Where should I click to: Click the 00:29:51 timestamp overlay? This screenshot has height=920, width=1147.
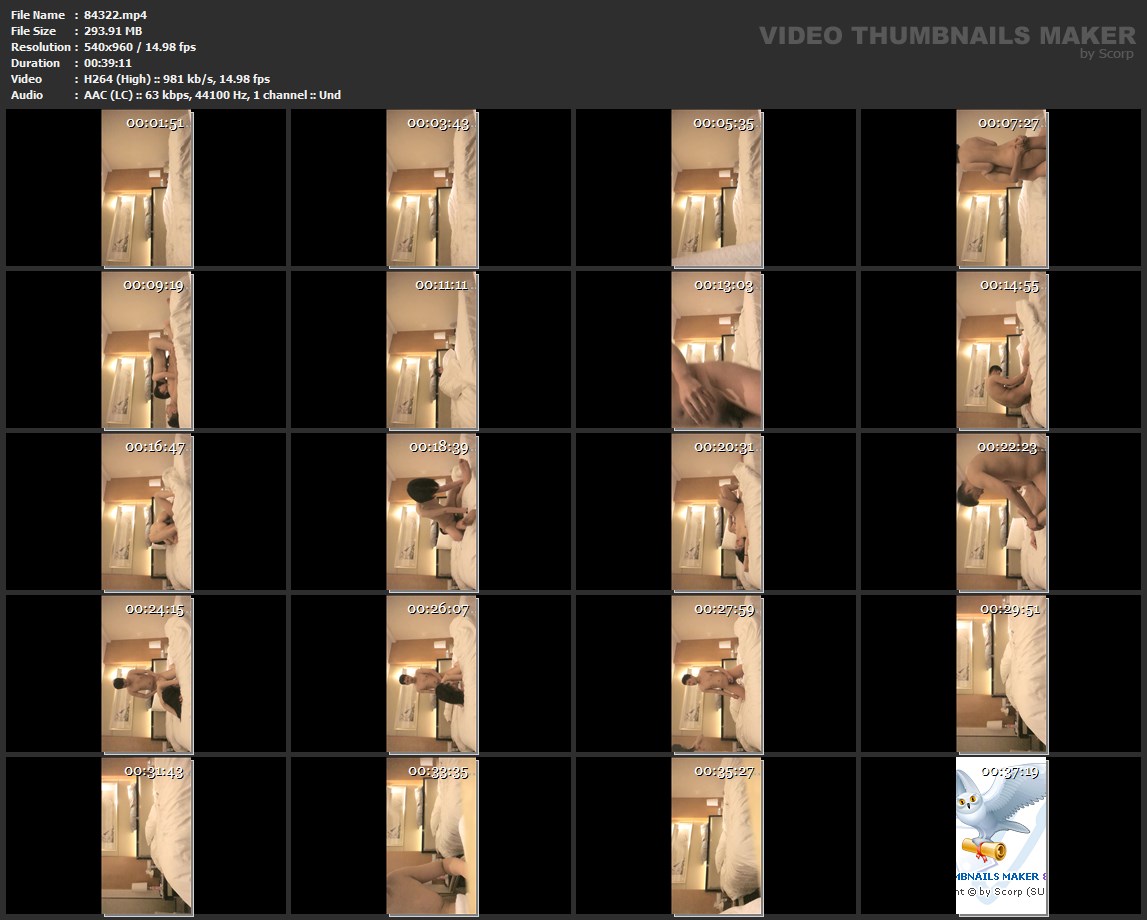(1008, 609)
